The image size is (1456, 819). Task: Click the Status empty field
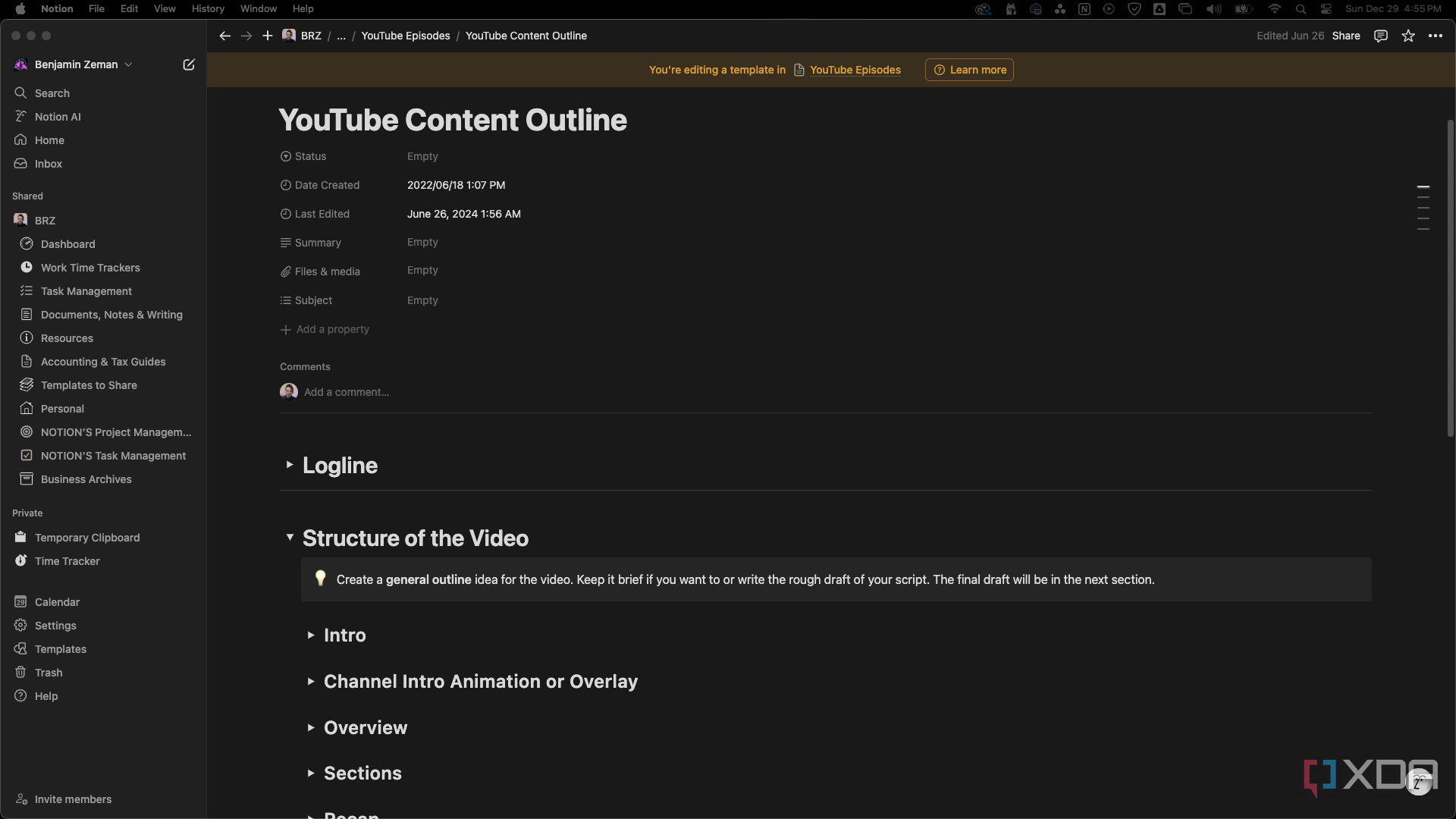422,156
